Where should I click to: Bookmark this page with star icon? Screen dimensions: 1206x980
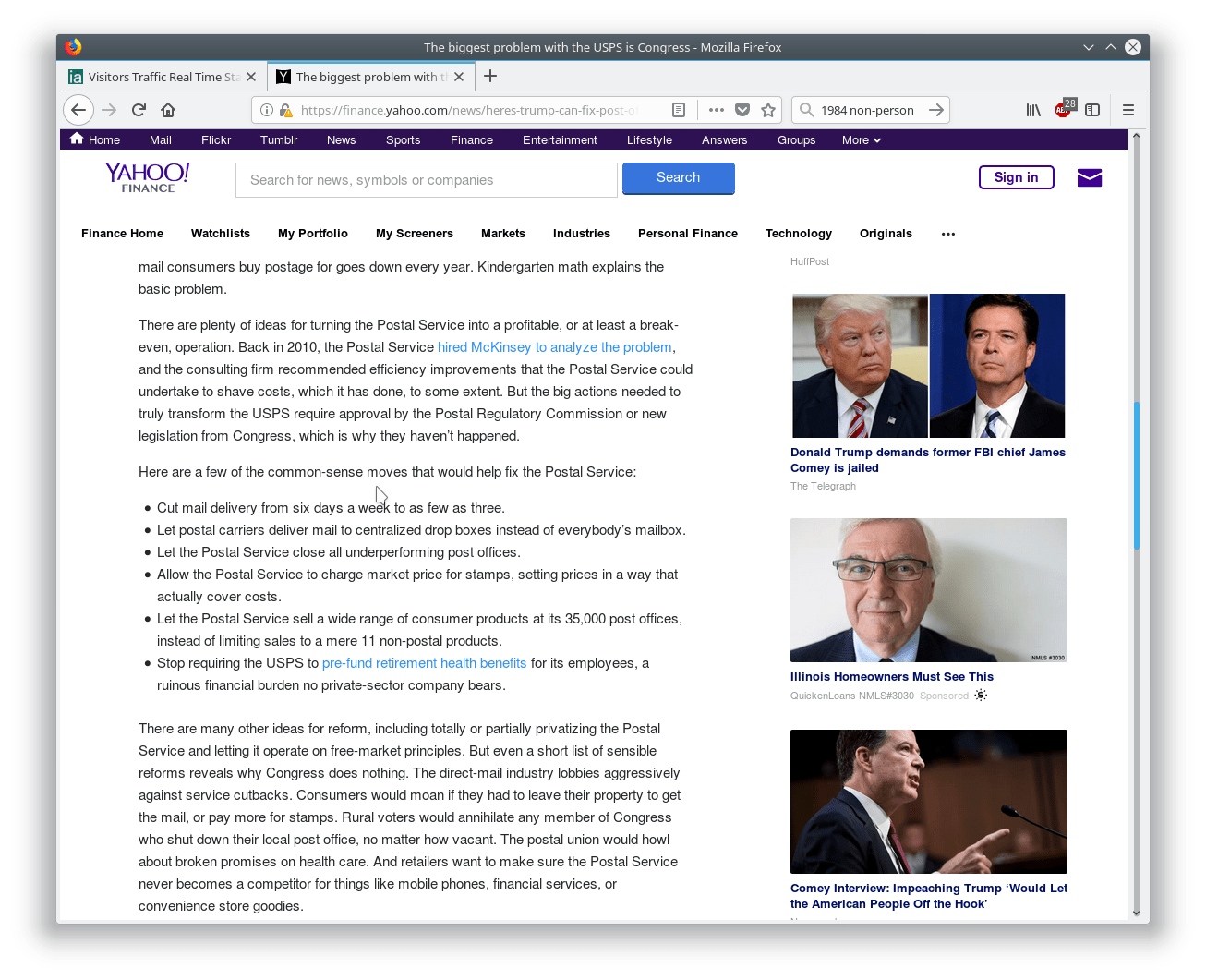tap(767, 110)
